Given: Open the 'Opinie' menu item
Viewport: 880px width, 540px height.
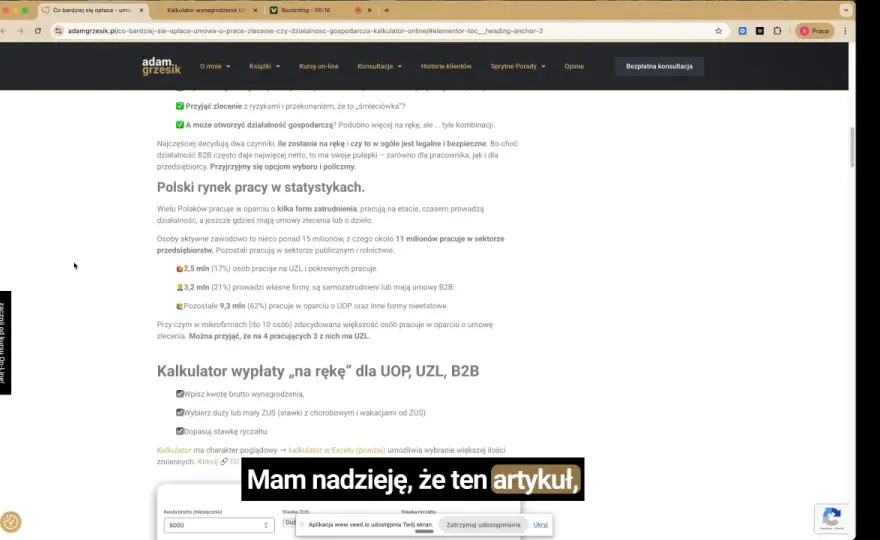Looking at the screenshot, I should (574, 66).
